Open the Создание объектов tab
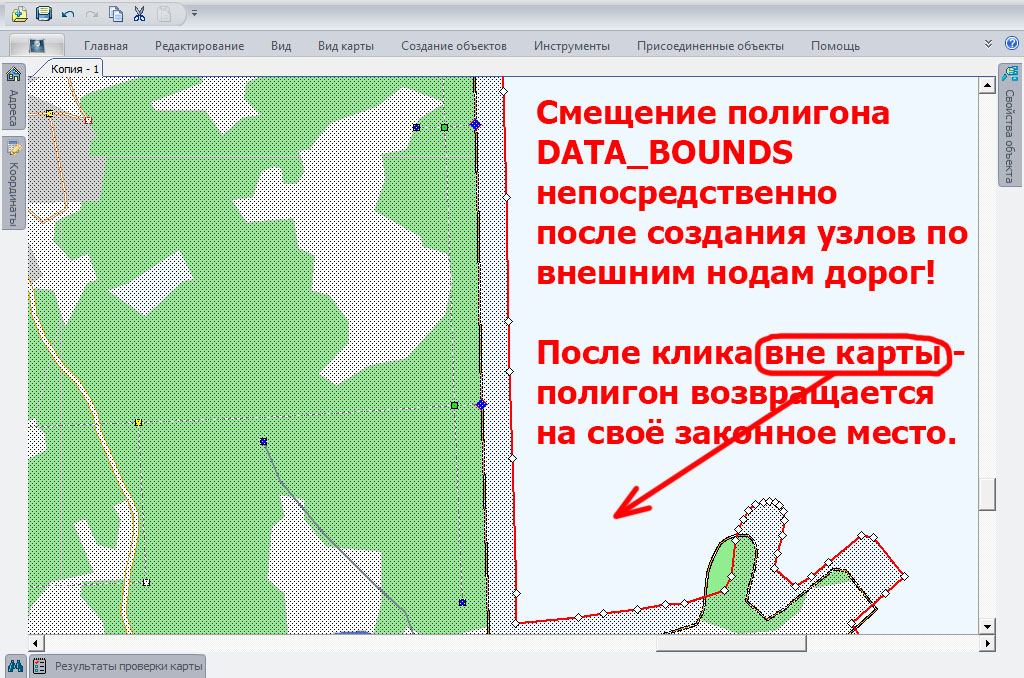Viewport: 1024px width, 678px height. tap(453, 46)
